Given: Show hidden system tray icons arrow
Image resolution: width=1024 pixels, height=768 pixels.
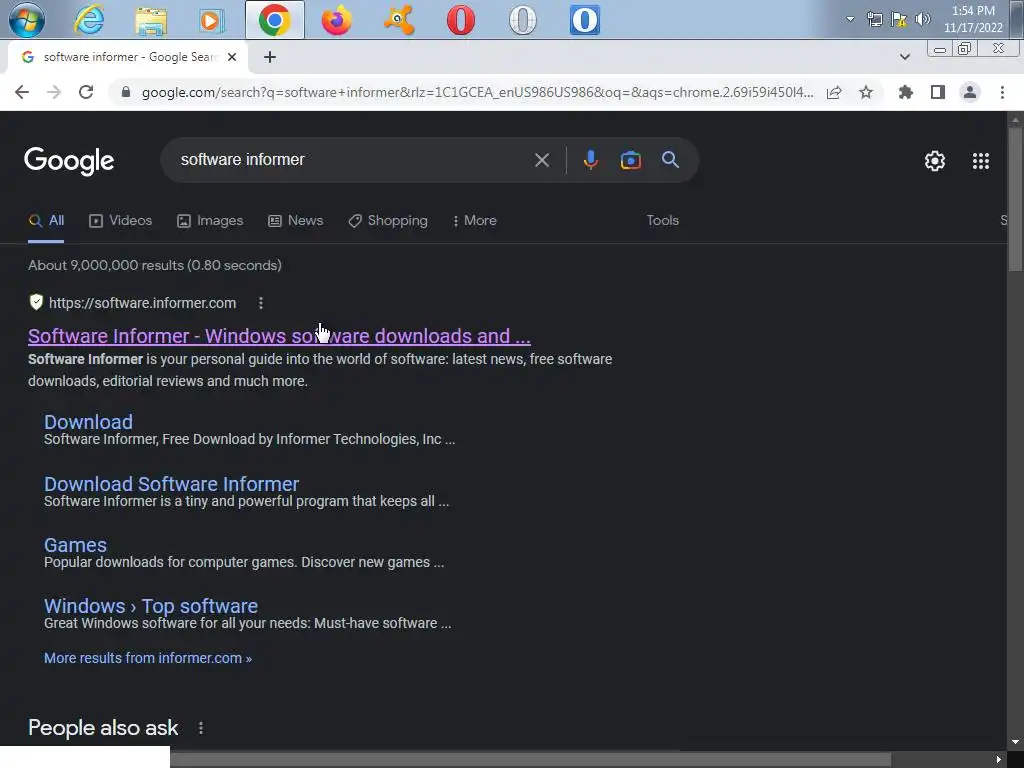Looking at the screenshot, I should [x=850, y=19].
